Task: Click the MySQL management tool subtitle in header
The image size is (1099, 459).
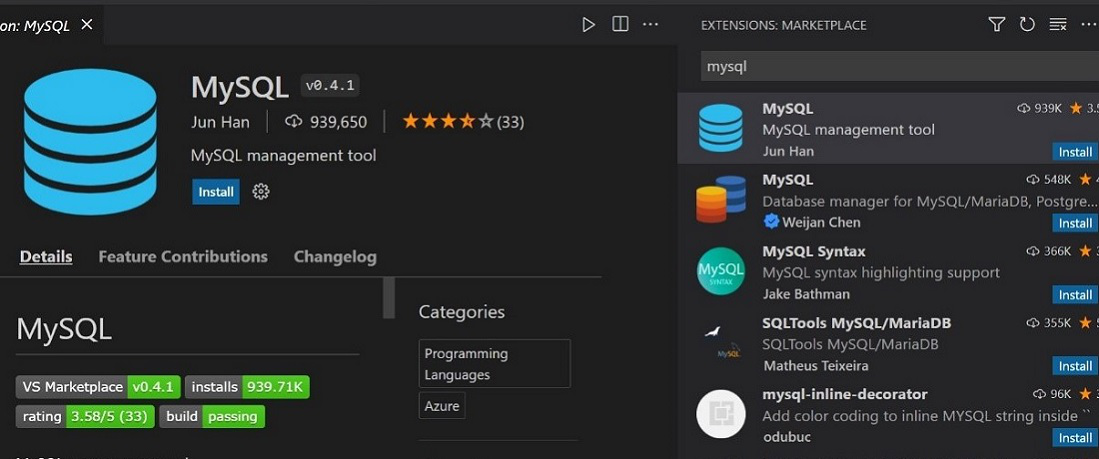Action: (x=284, y=156)
